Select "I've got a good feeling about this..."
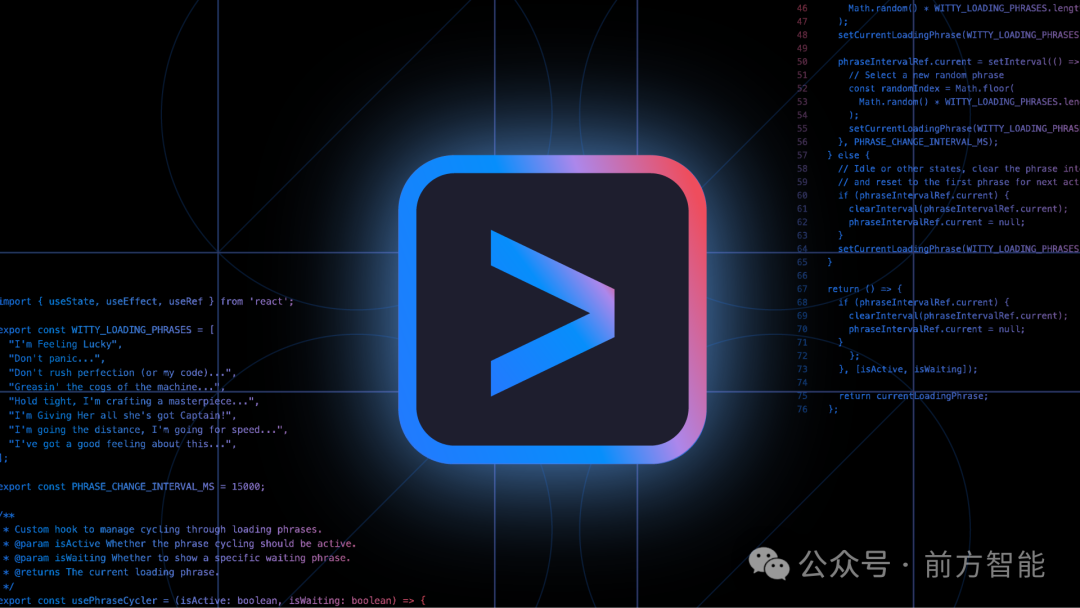 122,444
